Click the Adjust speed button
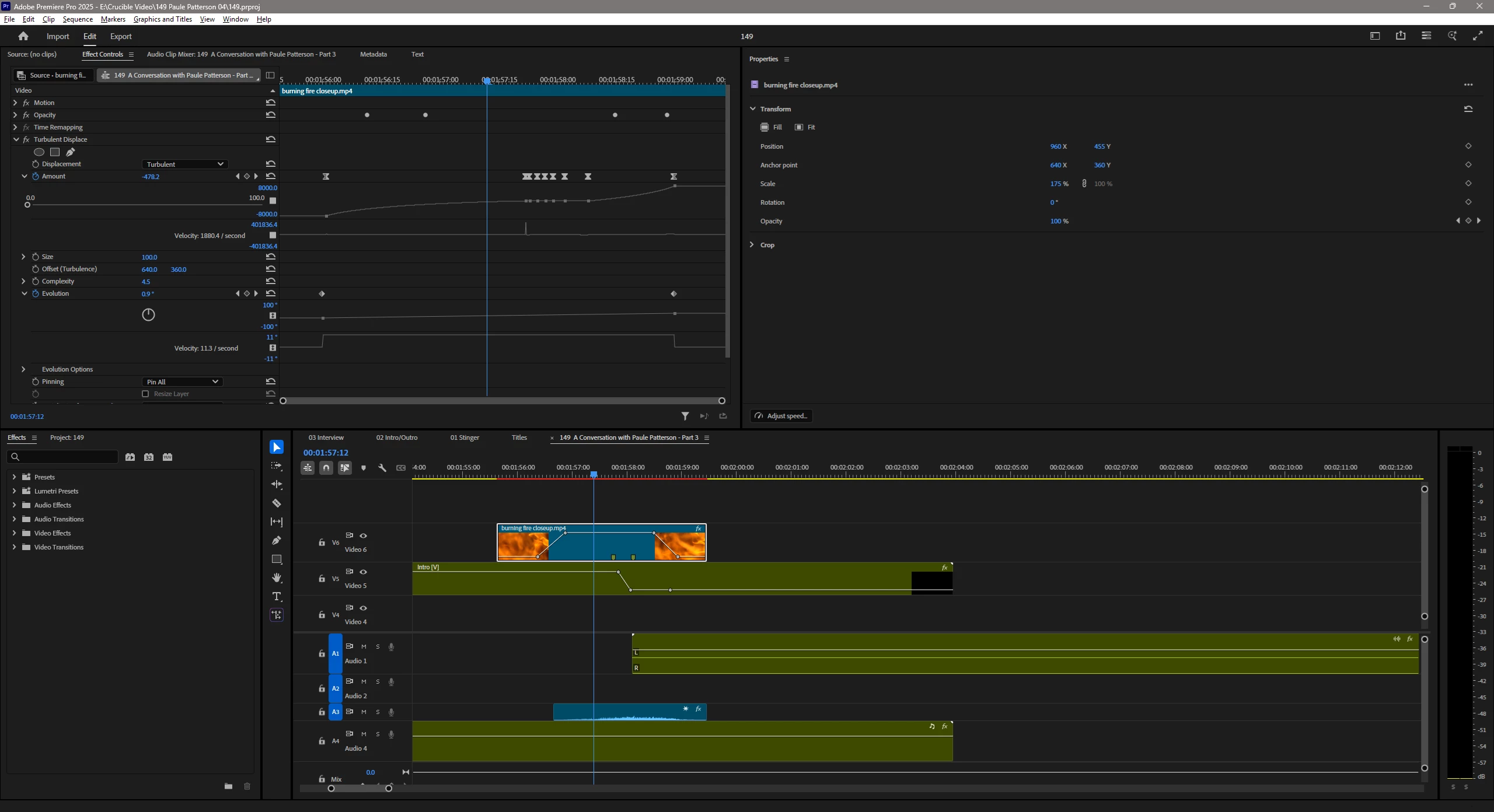Viewport: 1494px width, 812px height. (781, 416)
